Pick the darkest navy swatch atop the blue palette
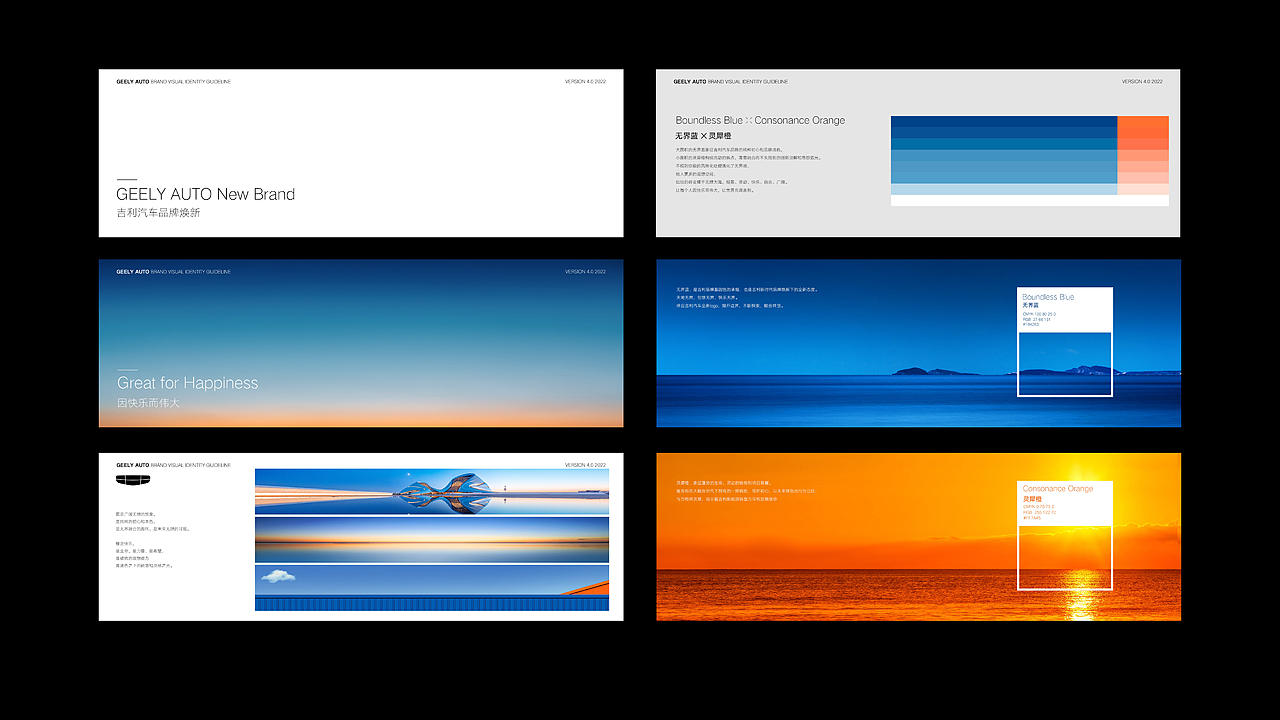Viewport: 1280px width, 720px height. tap(1004, 121)
